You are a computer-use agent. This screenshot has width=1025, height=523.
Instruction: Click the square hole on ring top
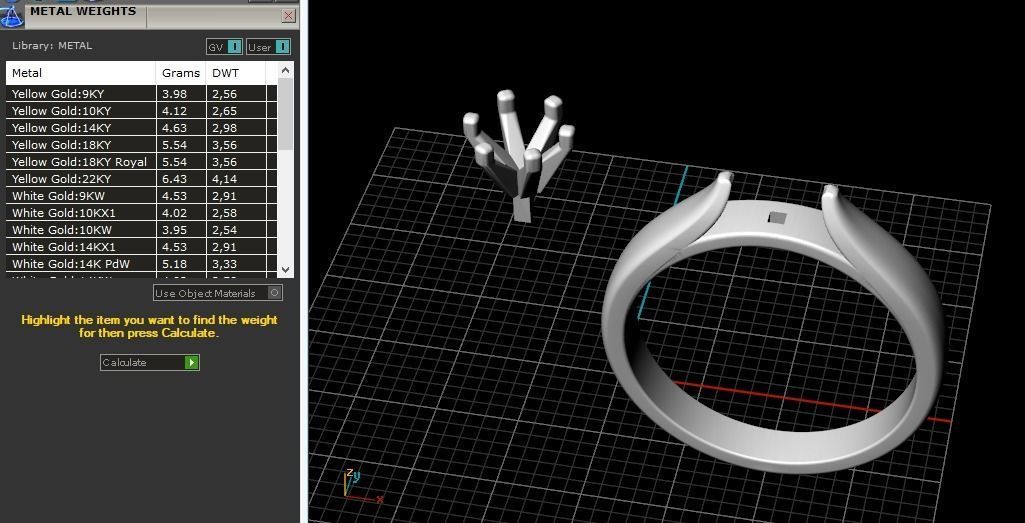776,218
